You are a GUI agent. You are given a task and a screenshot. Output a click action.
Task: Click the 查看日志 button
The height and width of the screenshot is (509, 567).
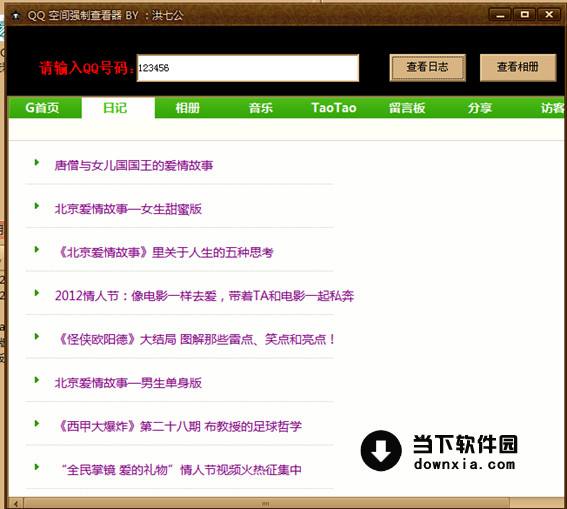[x=427, y=68]
